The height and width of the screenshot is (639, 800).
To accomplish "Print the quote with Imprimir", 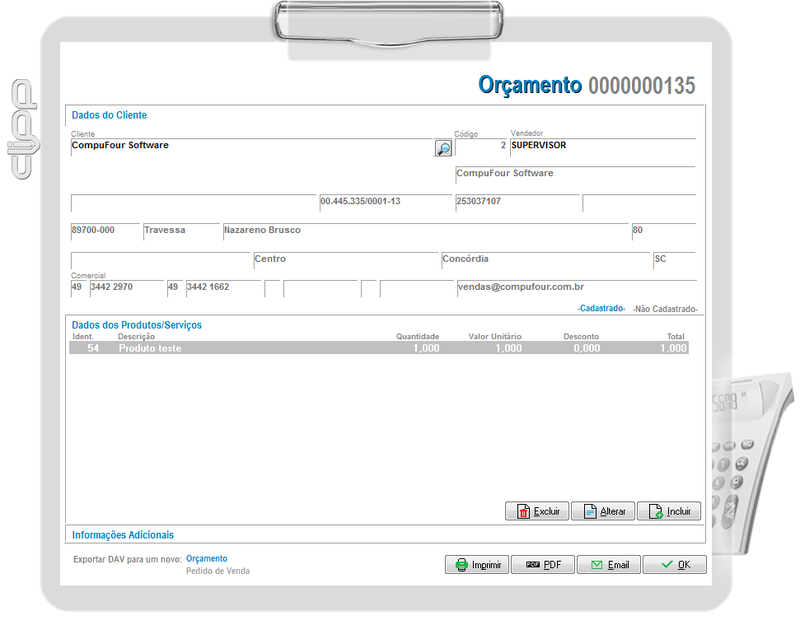I will (x=476, y=565).
